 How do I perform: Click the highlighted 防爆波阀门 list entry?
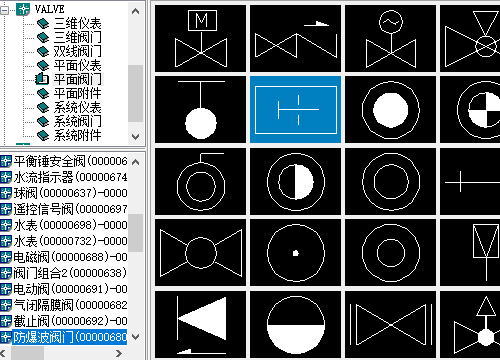pyautogui.click(x=70, y=337)
